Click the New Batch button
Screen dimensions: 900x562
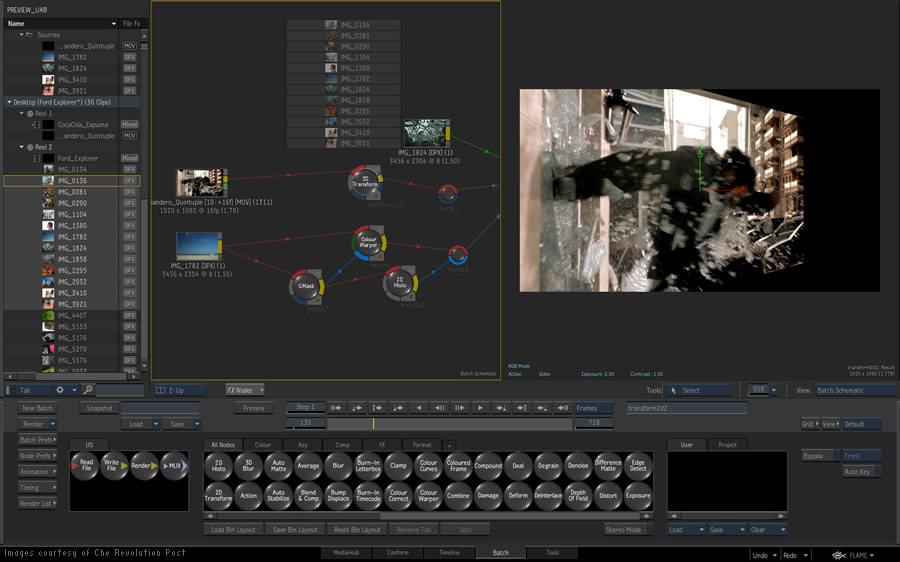pos(38,408)
